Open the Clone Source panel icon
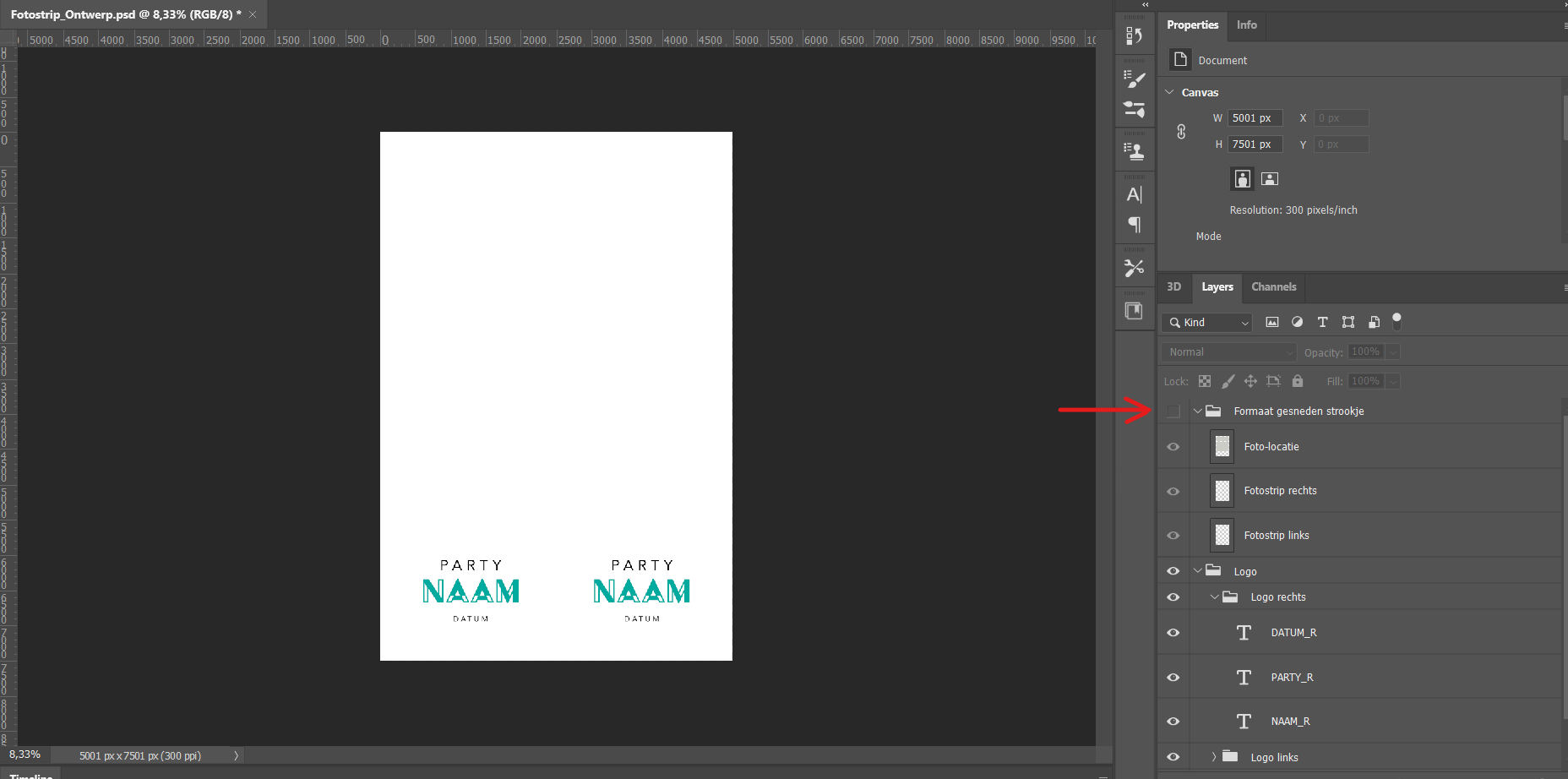 point(1134,151)
